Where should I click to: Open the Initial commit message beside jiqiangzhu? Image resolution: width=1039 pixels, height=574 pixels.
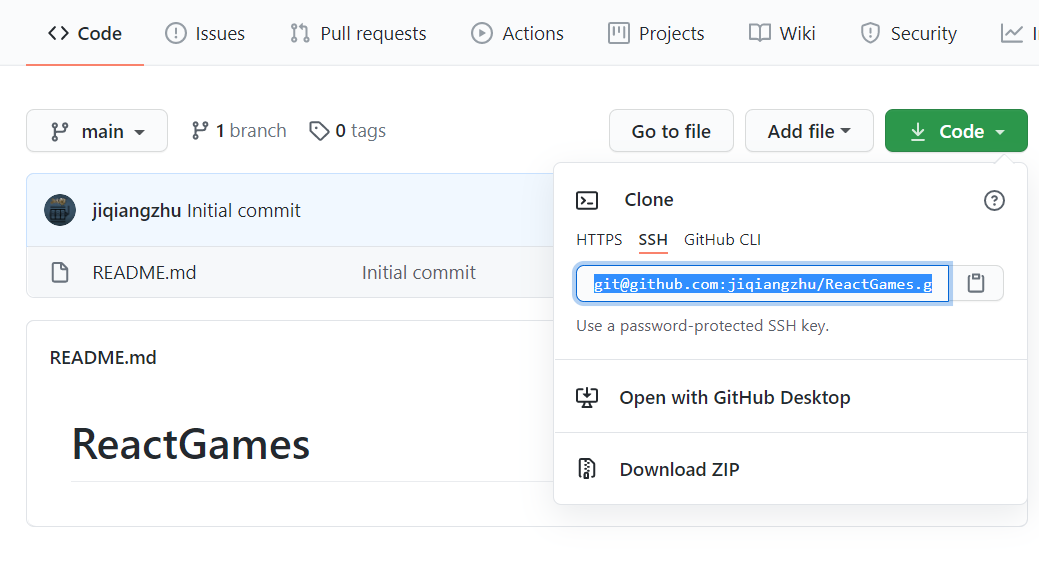[x=244, y=211]
